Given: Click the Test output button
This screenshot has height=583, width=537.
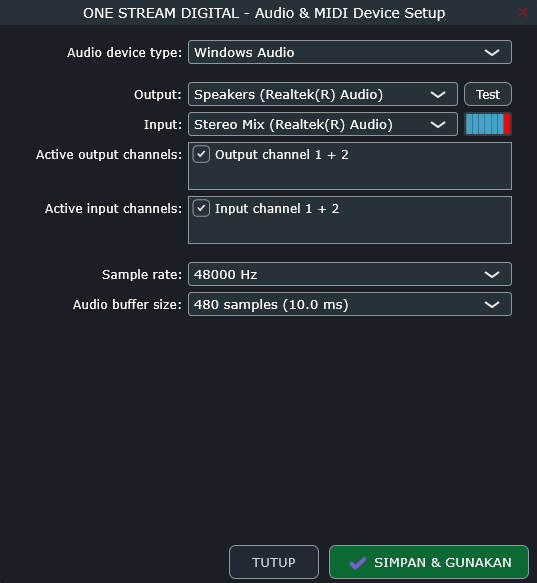Looking at the screenshot, I should pyautogui.click(x=488, y=94).
